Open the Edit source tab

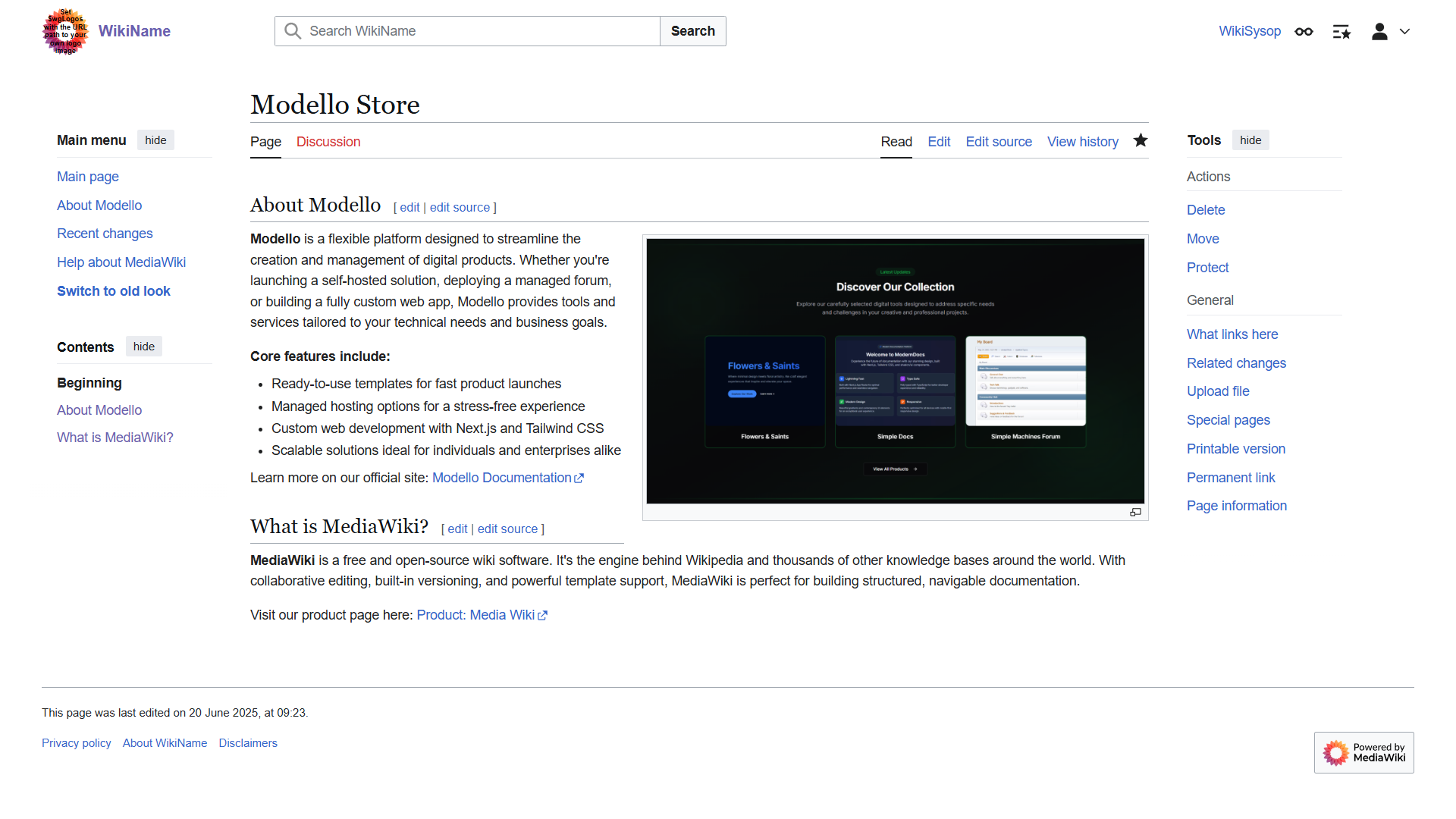pos(999,142)
